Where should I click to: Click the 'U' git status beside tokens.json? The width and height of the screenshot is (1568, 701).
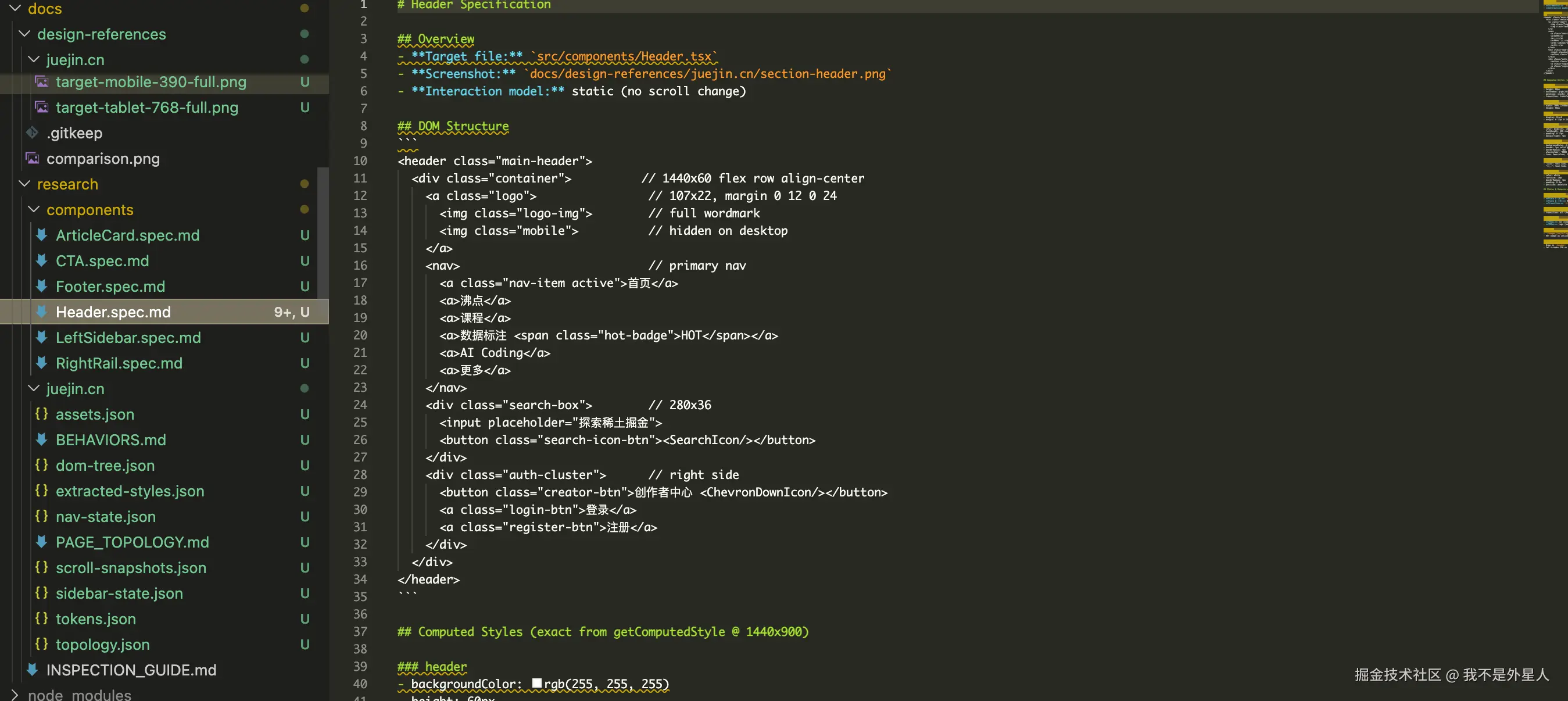coord(305,619)
